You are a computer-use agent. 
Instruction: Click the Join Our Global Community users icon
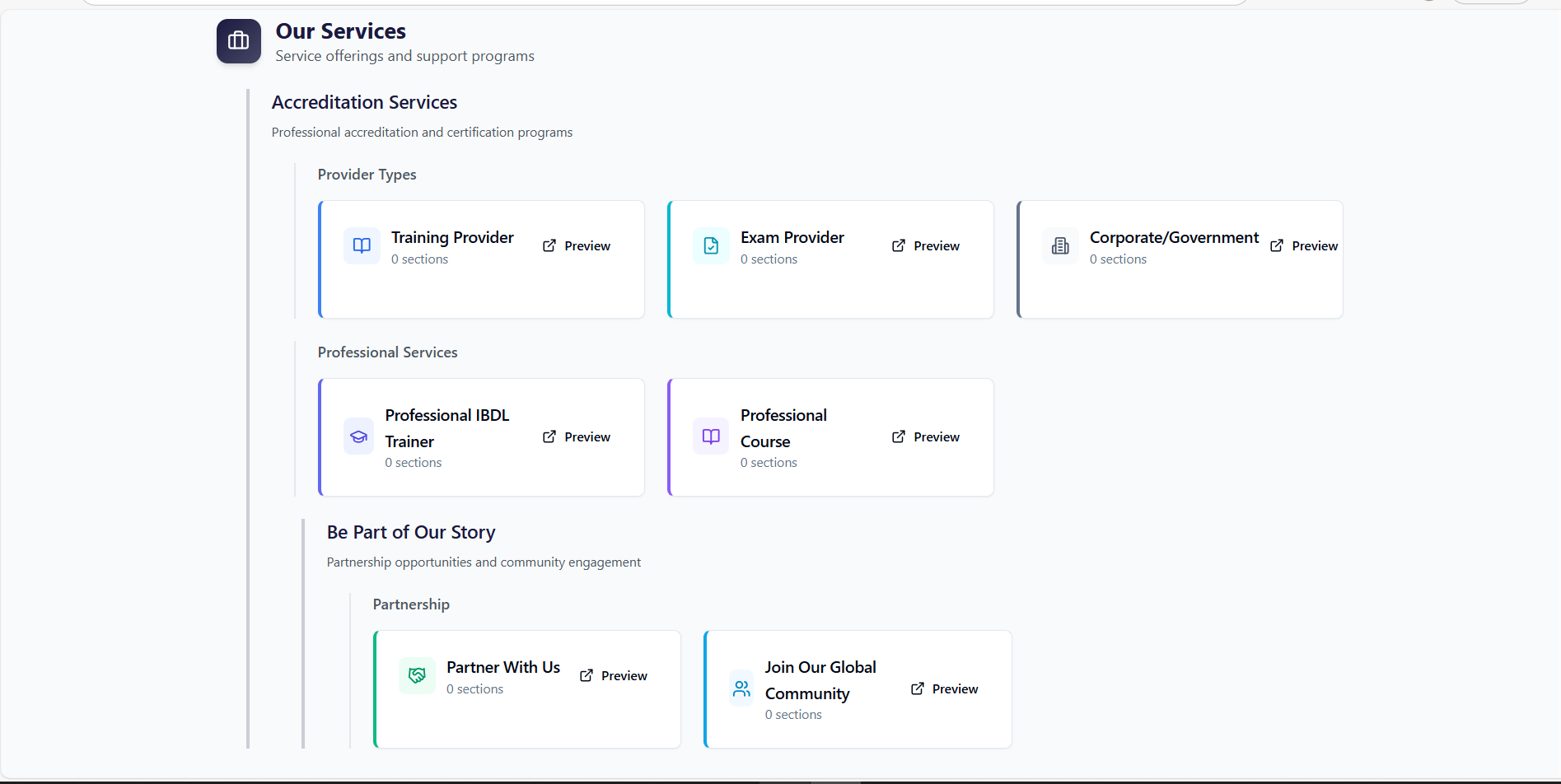741,688
